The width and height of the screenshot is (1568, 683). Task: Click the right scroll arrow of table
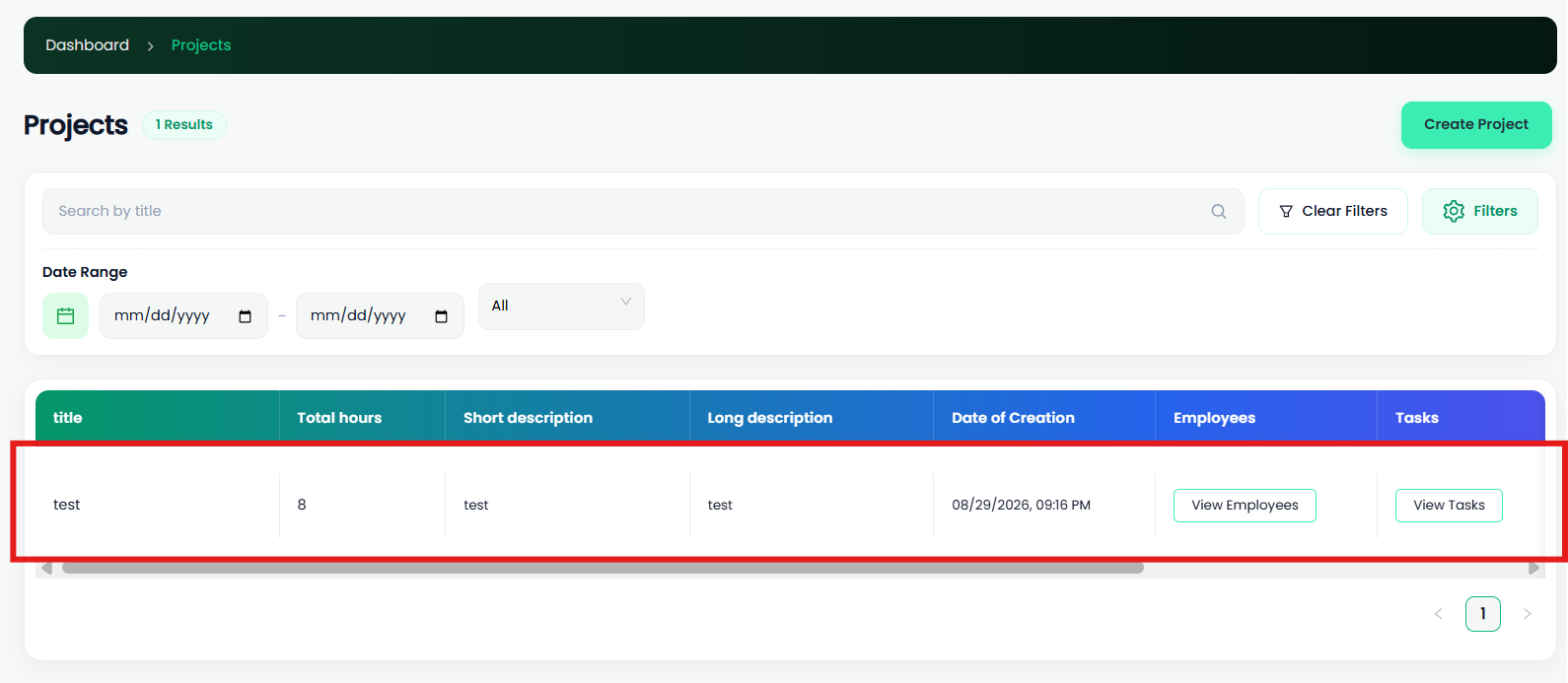coord(1533,568)
